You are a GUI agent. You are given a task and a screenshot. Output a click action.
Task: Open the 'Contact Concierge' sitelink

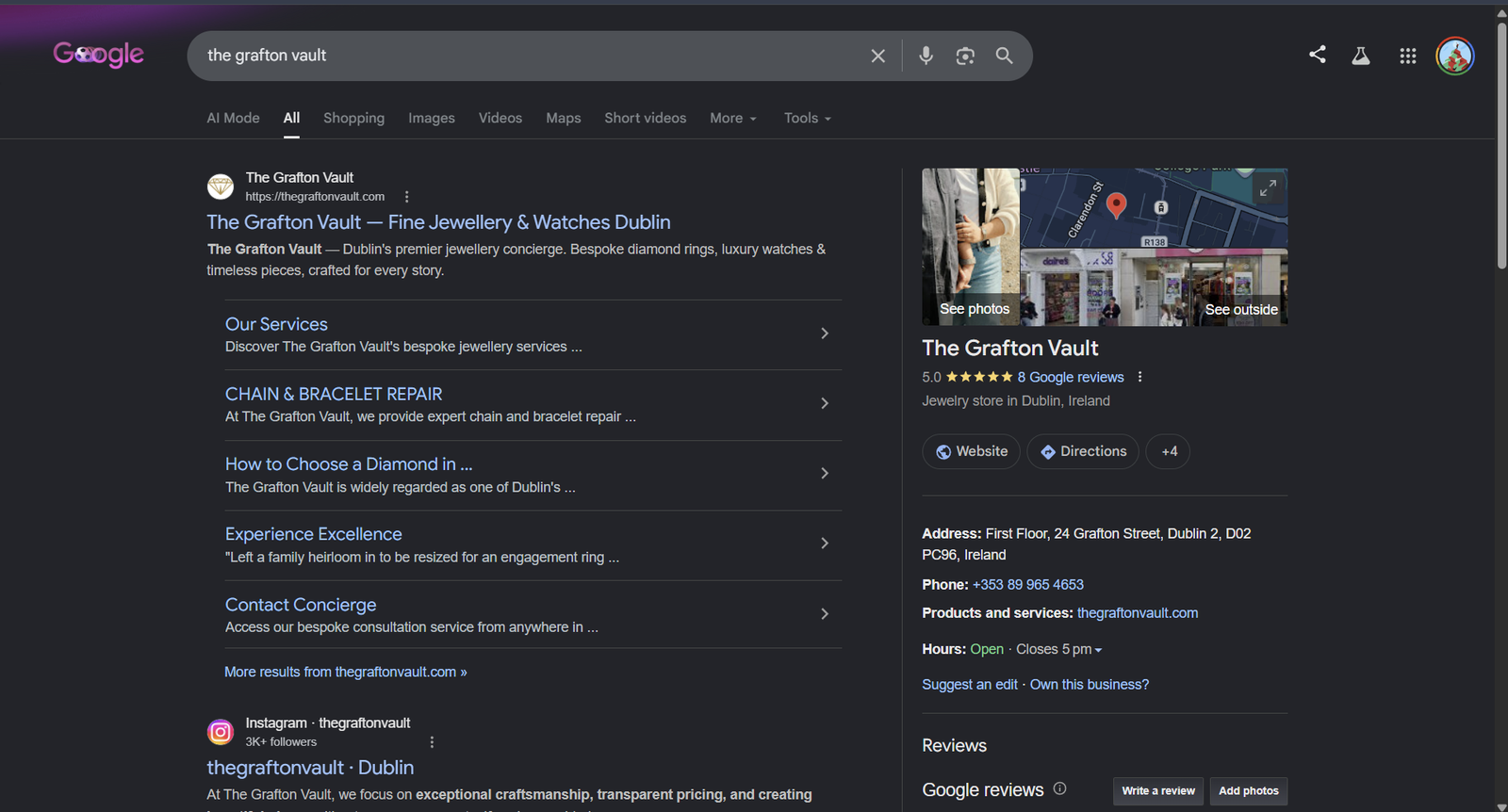[301, 605]
